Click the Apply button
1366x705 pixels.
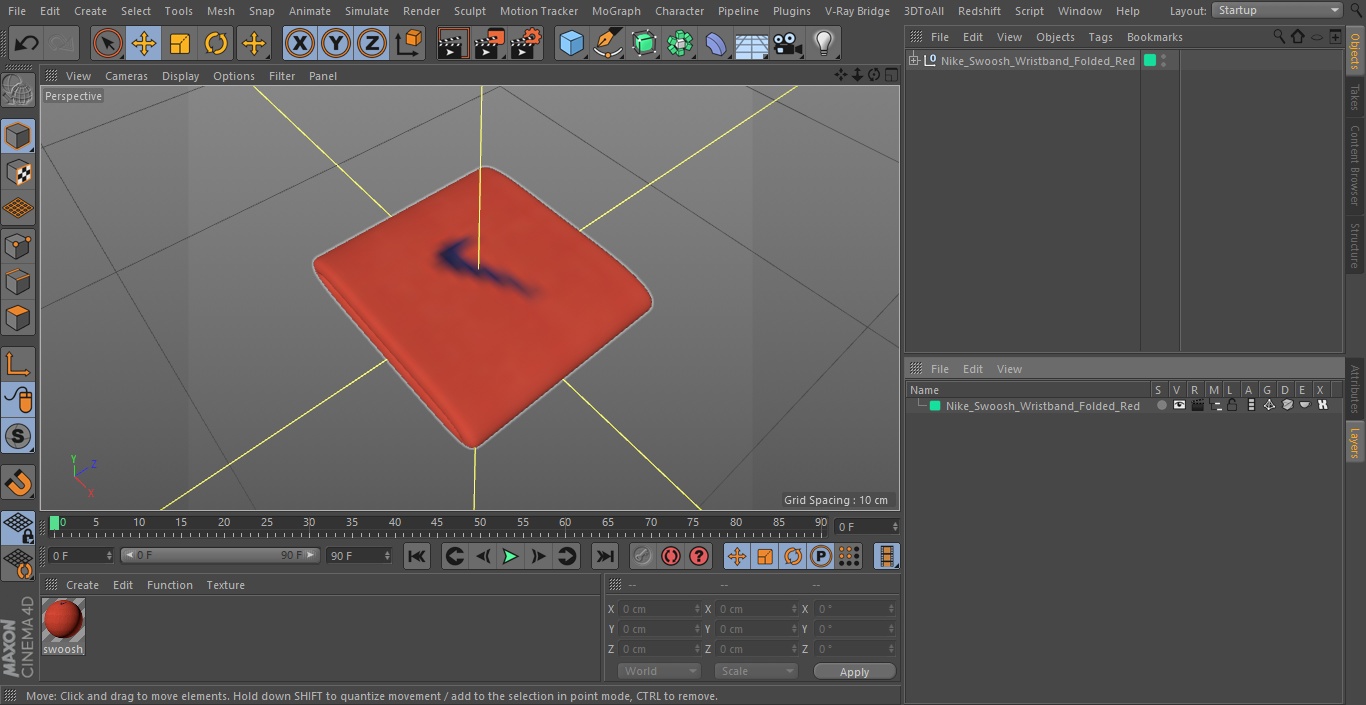(x=854, y=672)
